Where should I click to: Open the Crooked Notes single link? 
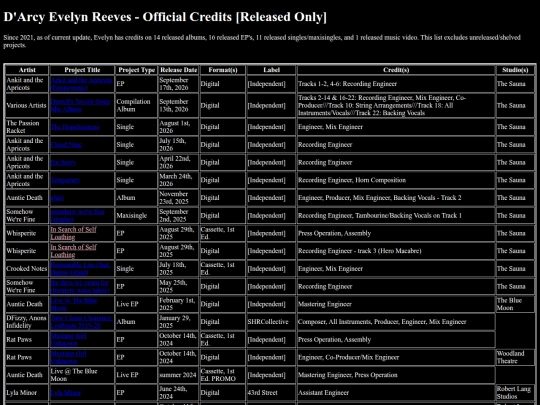tap(80, 269)
